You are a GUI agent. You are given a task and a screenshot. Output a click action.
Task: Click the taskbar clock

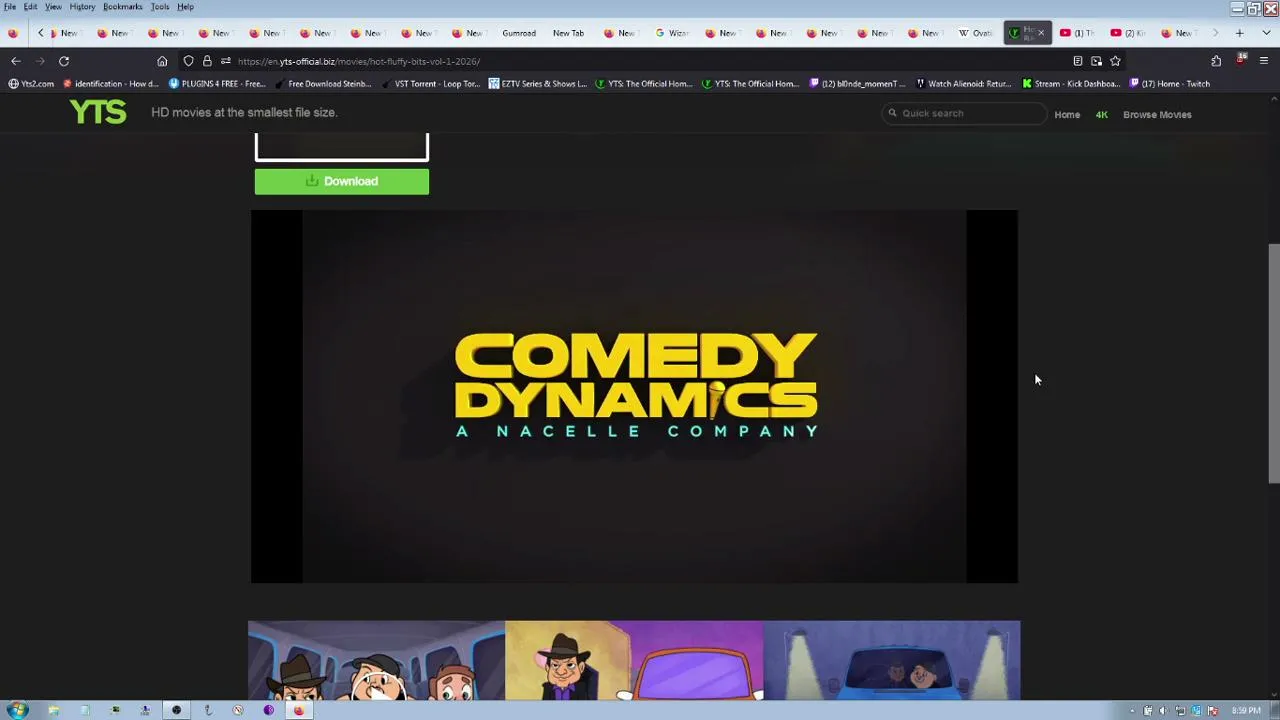(1246, 711)
